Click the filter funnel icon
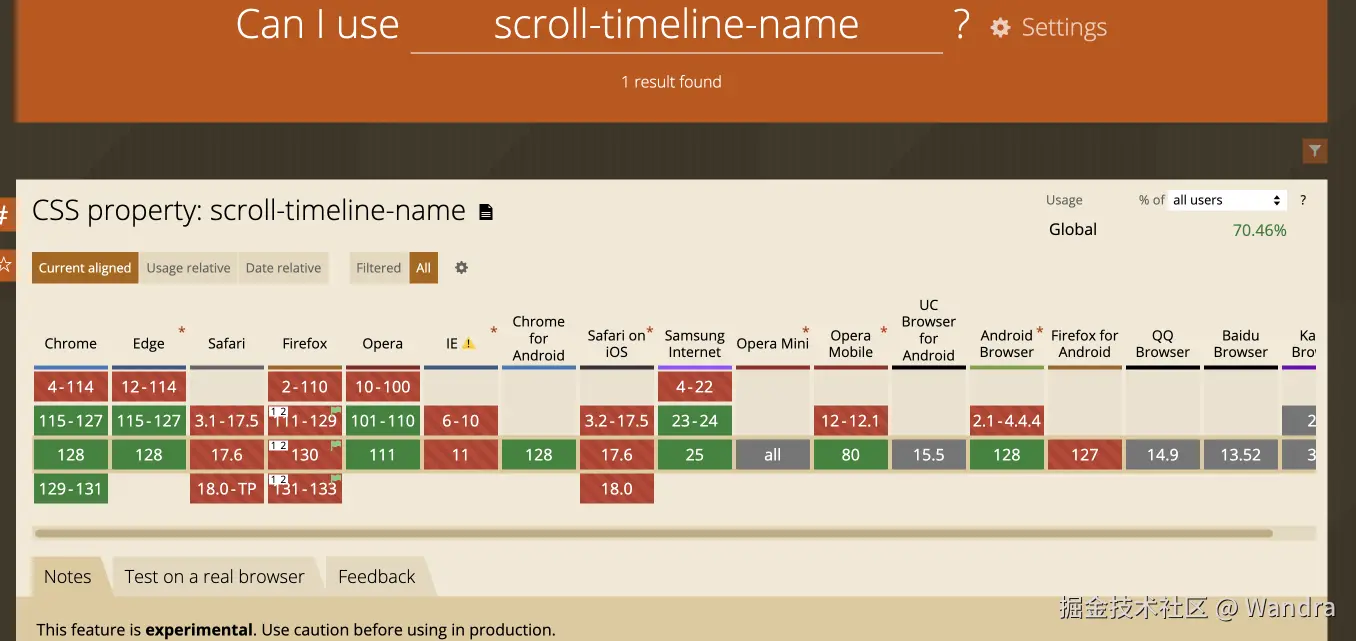The image size is (1356, 641). pos(1315,151)
